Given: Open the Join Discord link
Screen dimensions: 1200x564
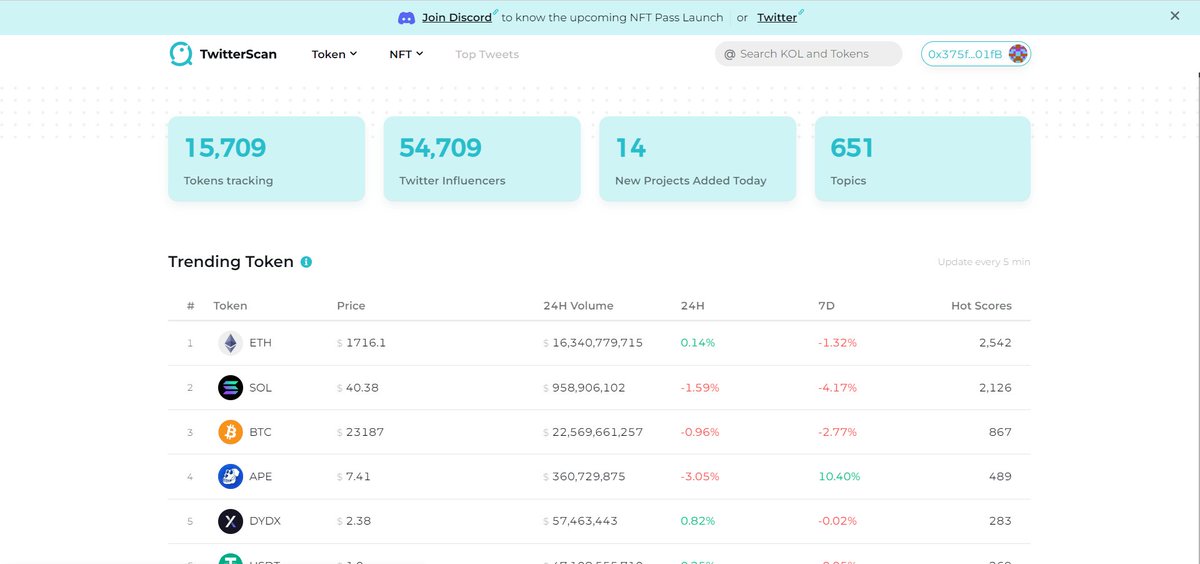Looking at the screenshot, I should click(x=457, y=18).
